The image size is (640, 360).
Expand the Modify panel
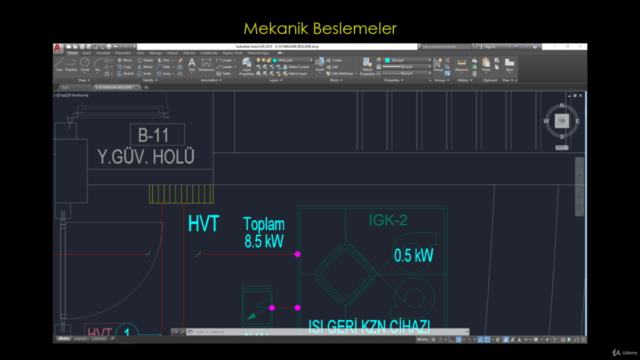[x=150, y=80]
